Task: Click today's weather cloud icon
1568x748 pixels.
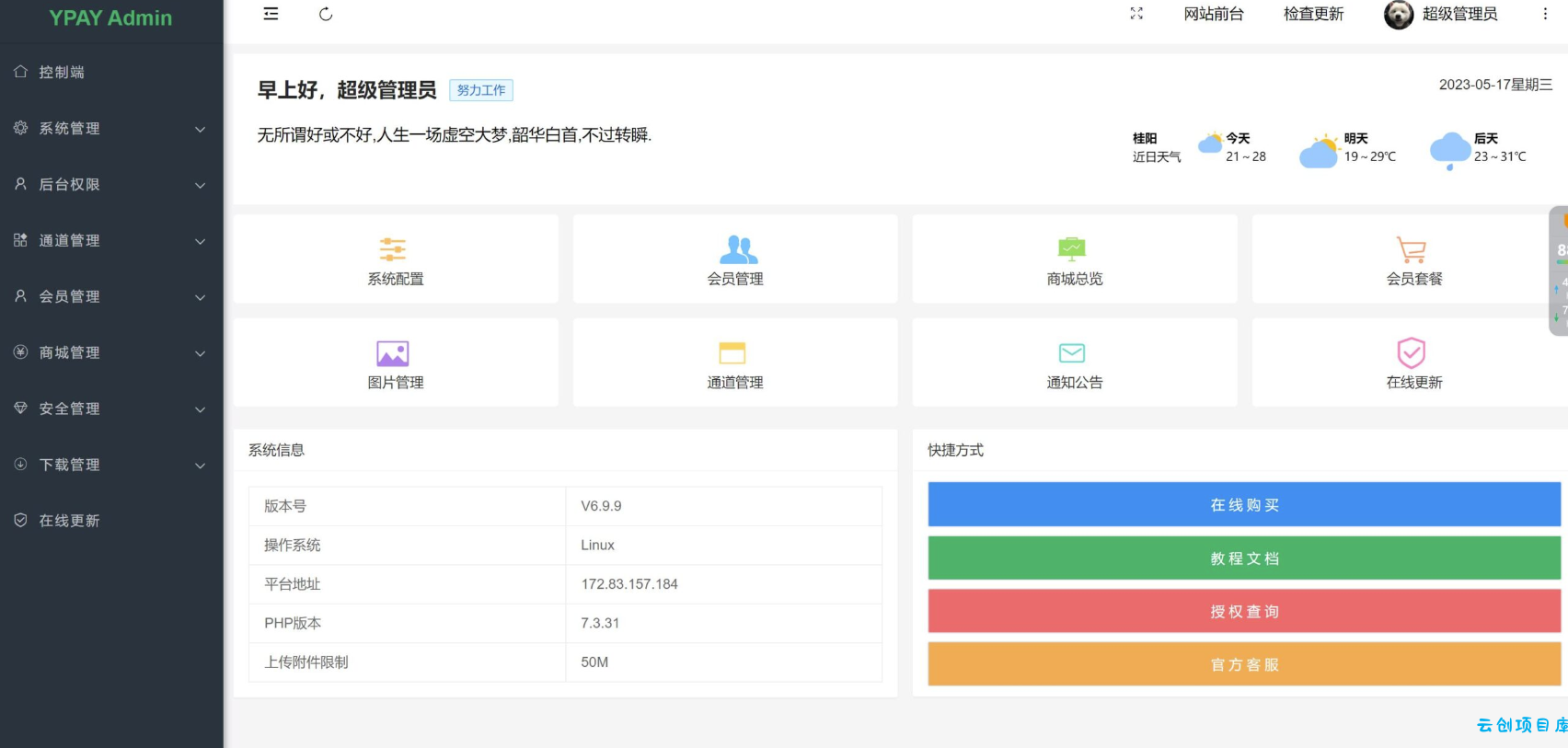Action: pyautogui.click(x=1210, y=143)
